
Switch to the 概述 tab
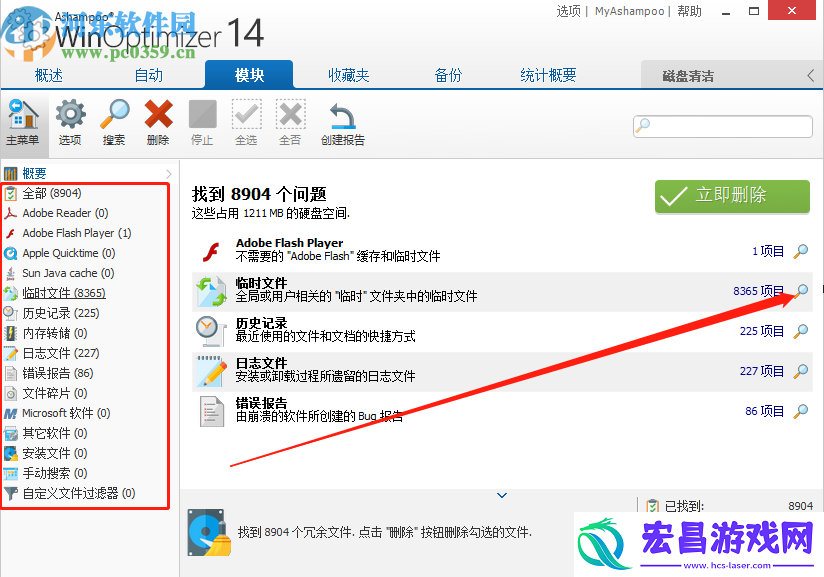click(49, 75)
